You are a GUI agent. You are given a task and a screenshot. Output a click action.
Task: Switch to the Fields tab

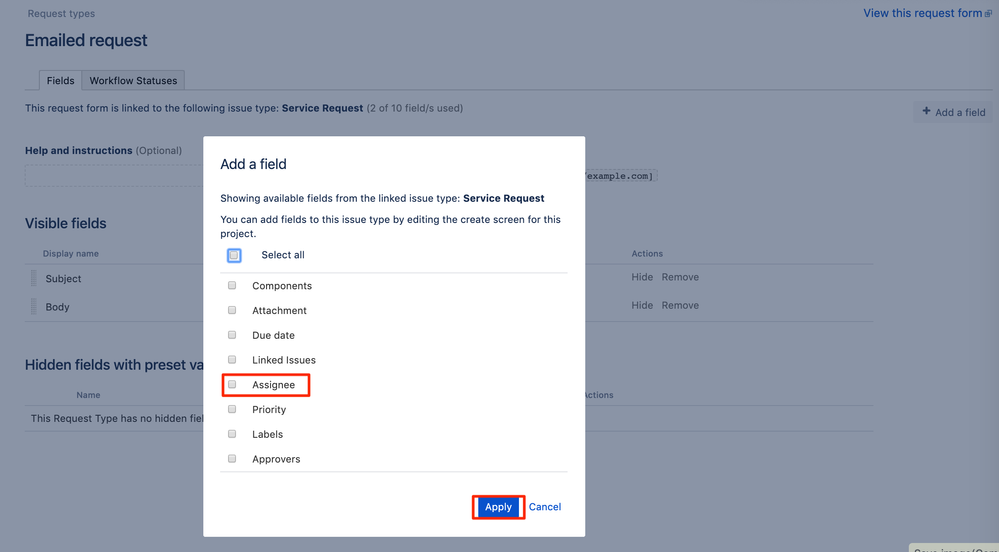[61, 80]
